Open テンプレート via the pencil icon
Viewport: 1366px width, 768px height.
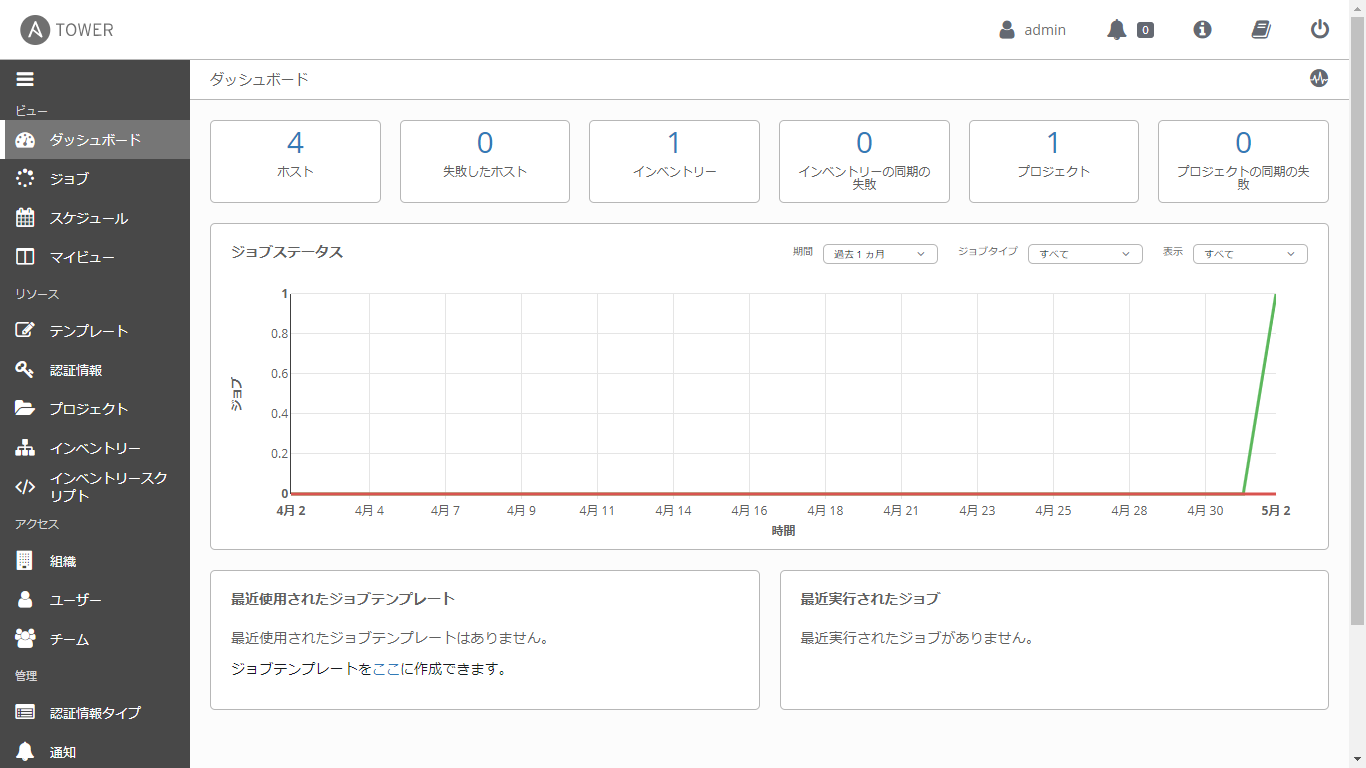click(25, 330)
